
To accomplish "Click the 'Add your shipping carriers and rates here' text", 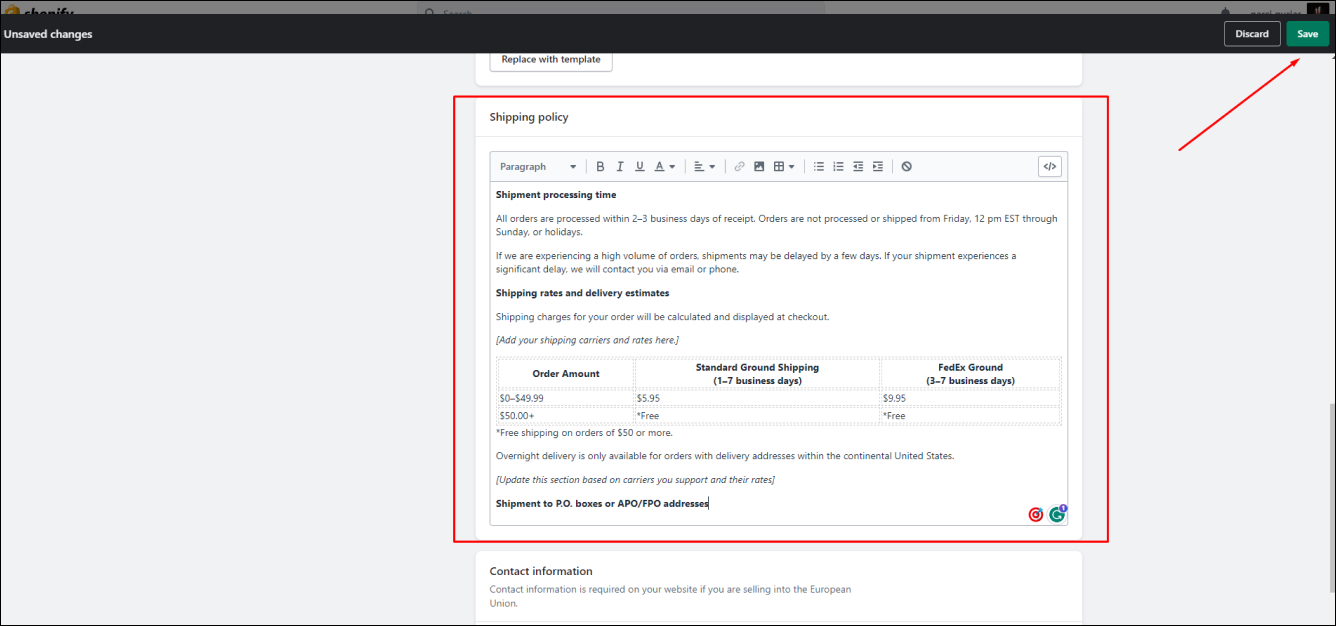I will pos(587,341).
